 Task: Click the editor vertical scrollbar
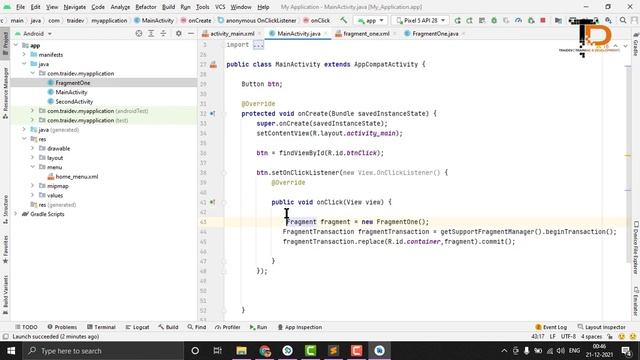tap(628, 163)
